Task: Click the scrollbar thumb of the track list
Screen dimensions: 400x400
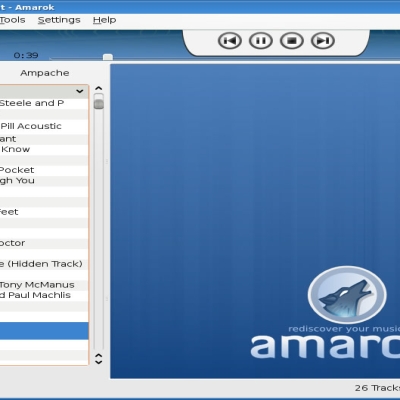Action: 99,104
